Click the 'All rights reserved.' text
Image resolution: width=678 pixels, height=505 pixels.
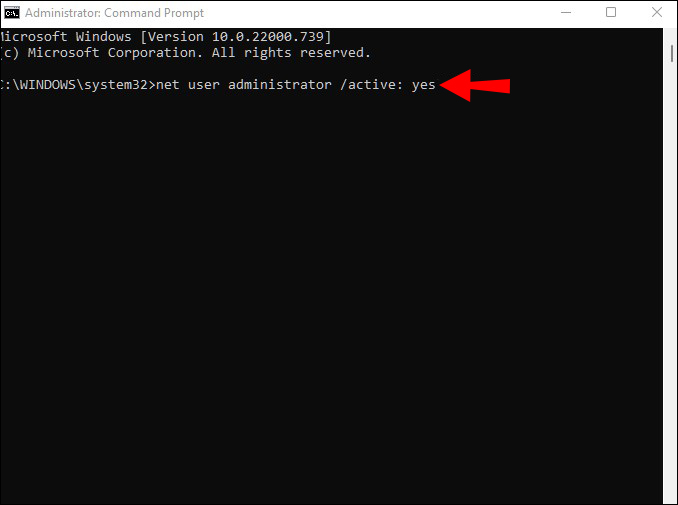(291, 53)
